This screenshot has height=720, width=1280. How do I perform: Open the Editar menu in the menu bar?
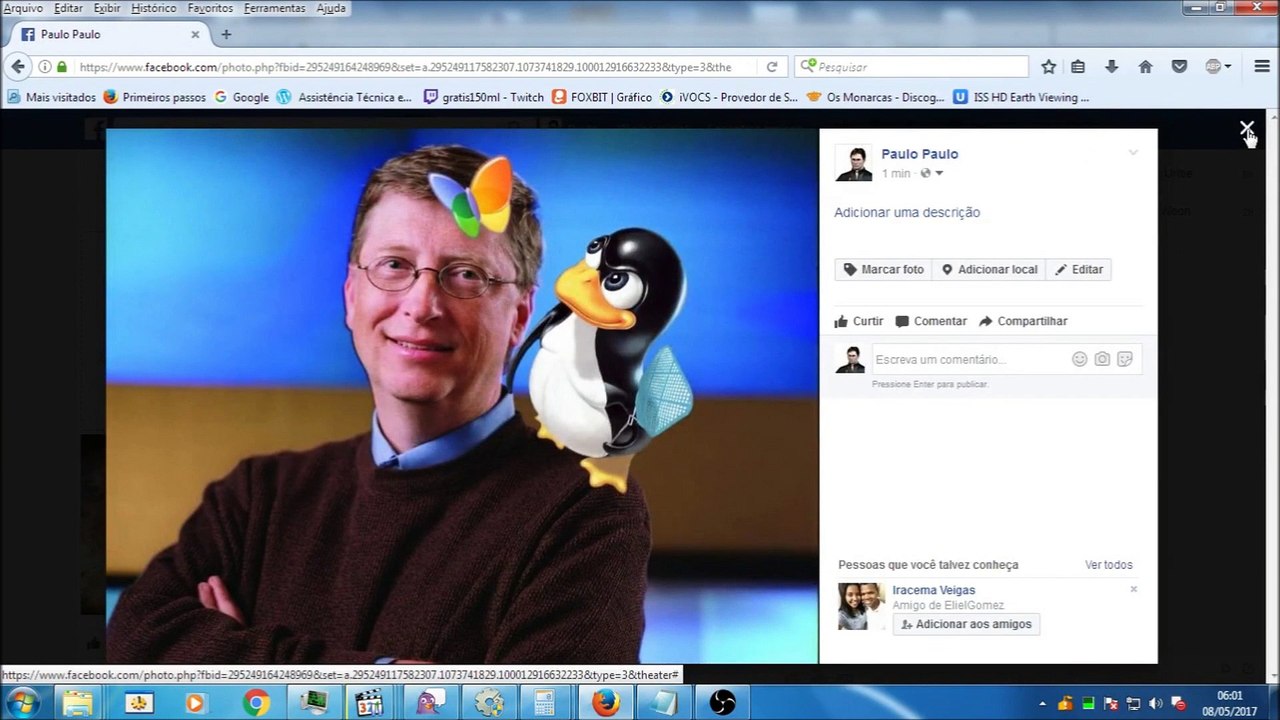pos(68,8)
